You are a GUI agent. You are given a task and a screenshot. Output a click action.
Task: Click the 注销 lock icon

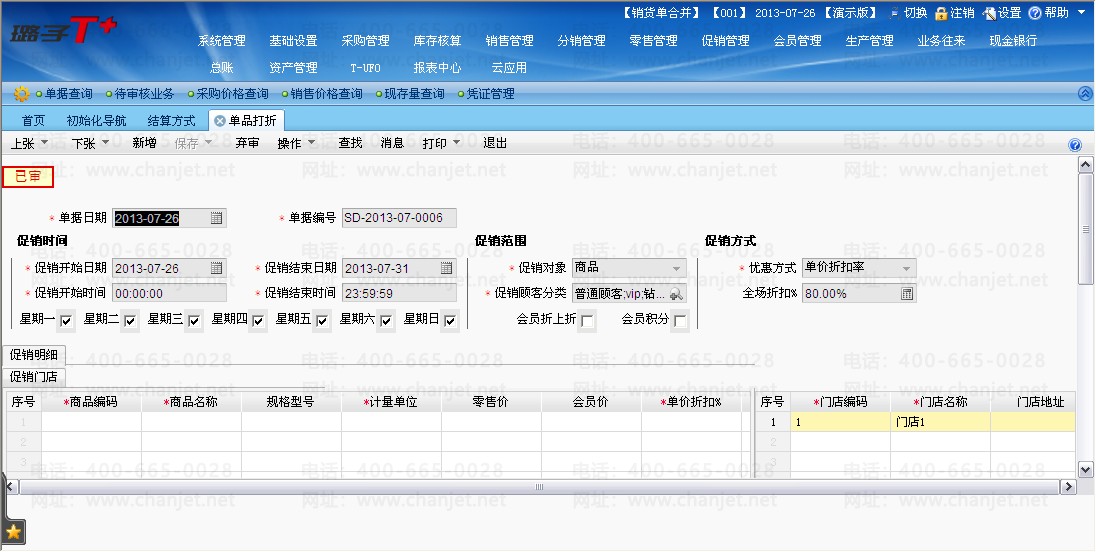coord(941,13)
